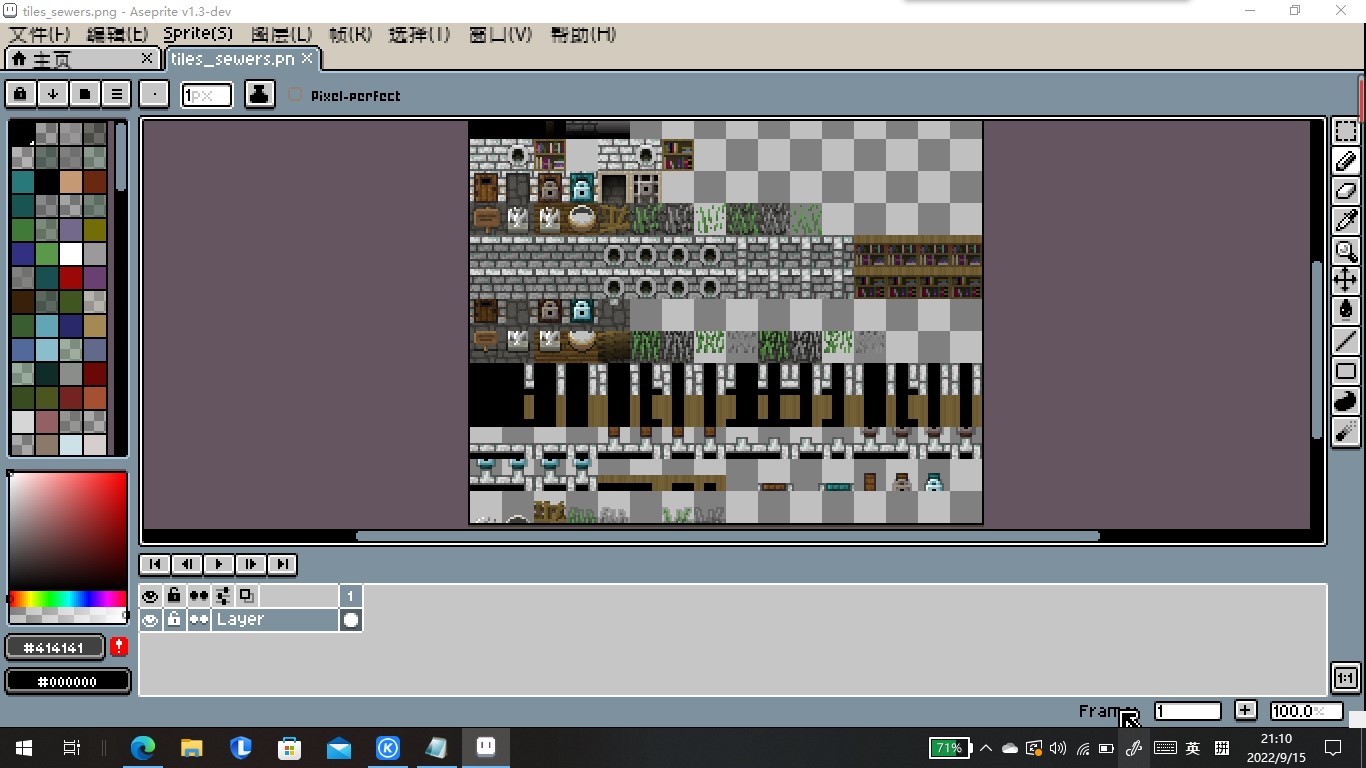1366x768 pixels.
Task: Select the Zoom magnifier tool
Action: point(1346,251)
